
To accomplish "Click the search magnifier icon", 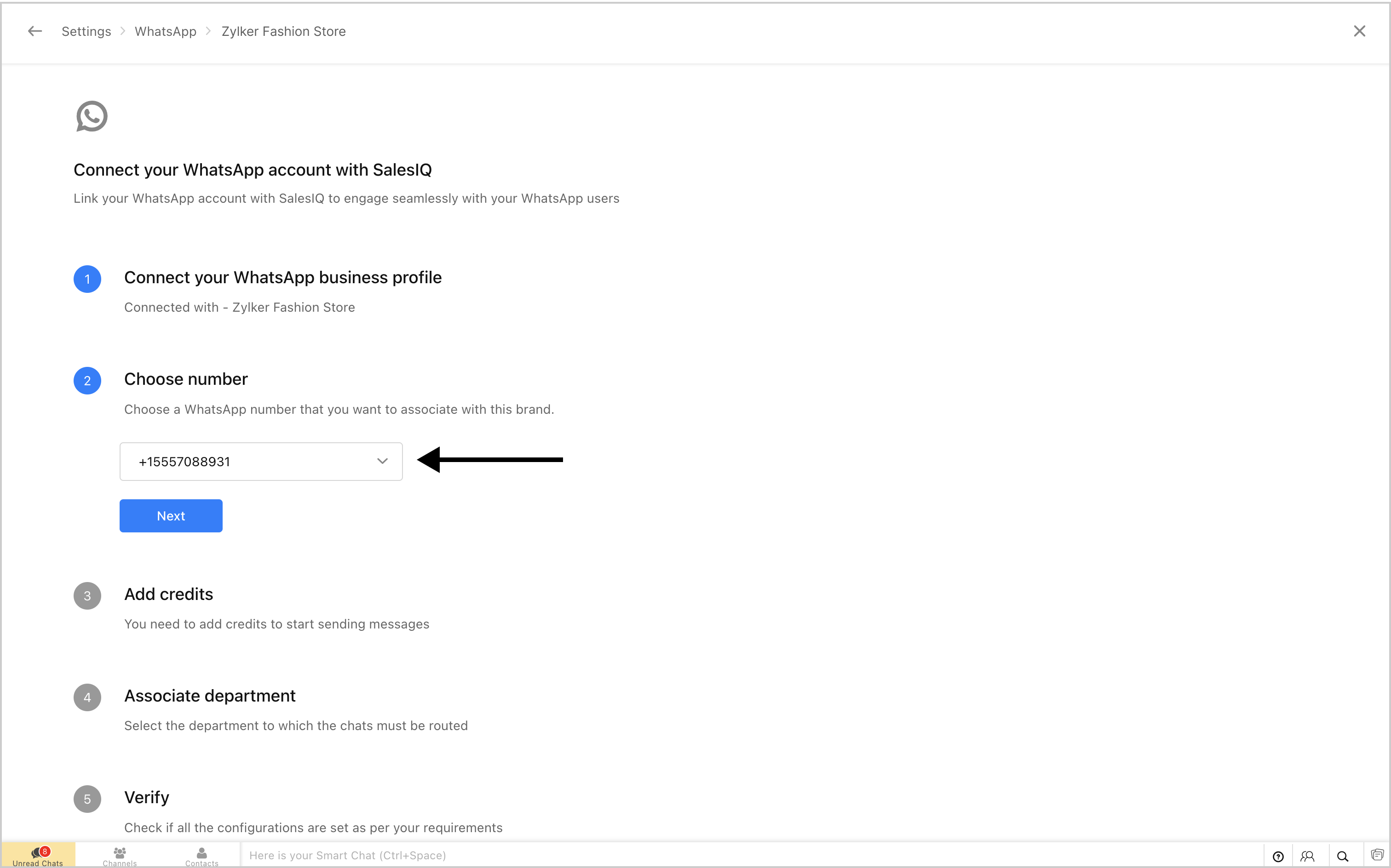I will point(1343,856).
